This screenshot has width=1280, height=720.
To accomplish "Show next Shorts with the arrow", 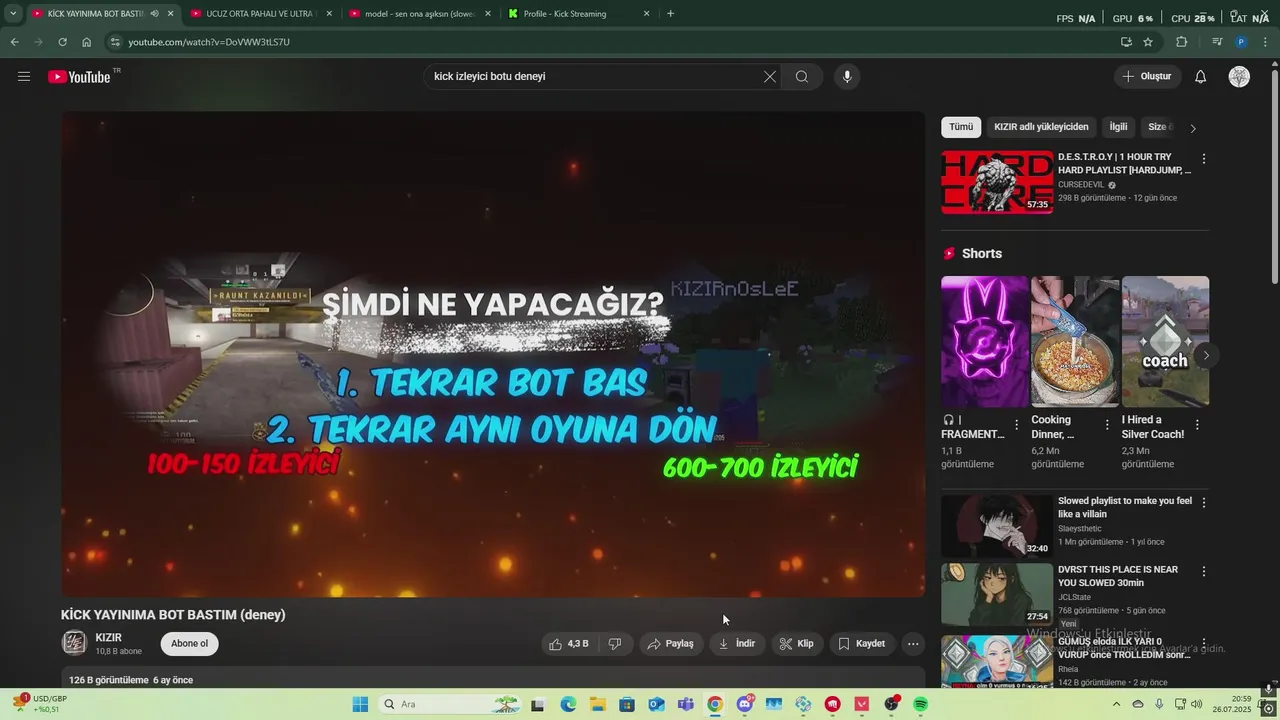I will point(1206,355).
